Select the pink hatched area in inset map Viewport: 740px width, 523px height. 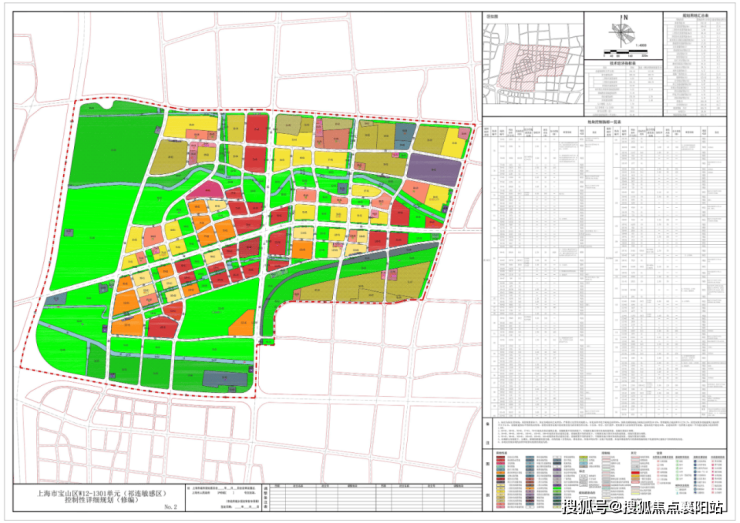pos(532,67)
